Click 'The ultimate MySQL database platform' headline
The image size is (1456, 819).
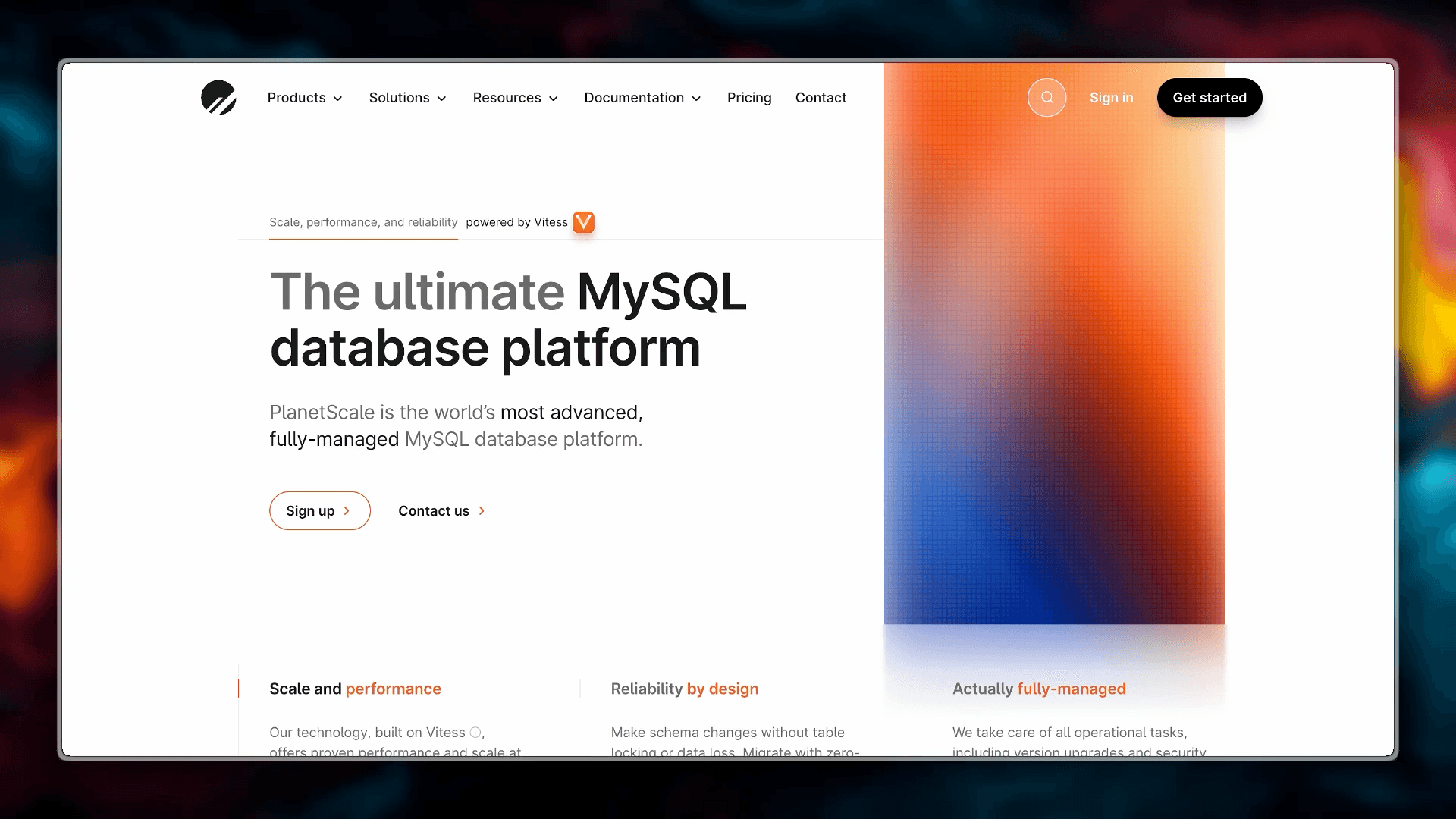(x=508, y=320)
